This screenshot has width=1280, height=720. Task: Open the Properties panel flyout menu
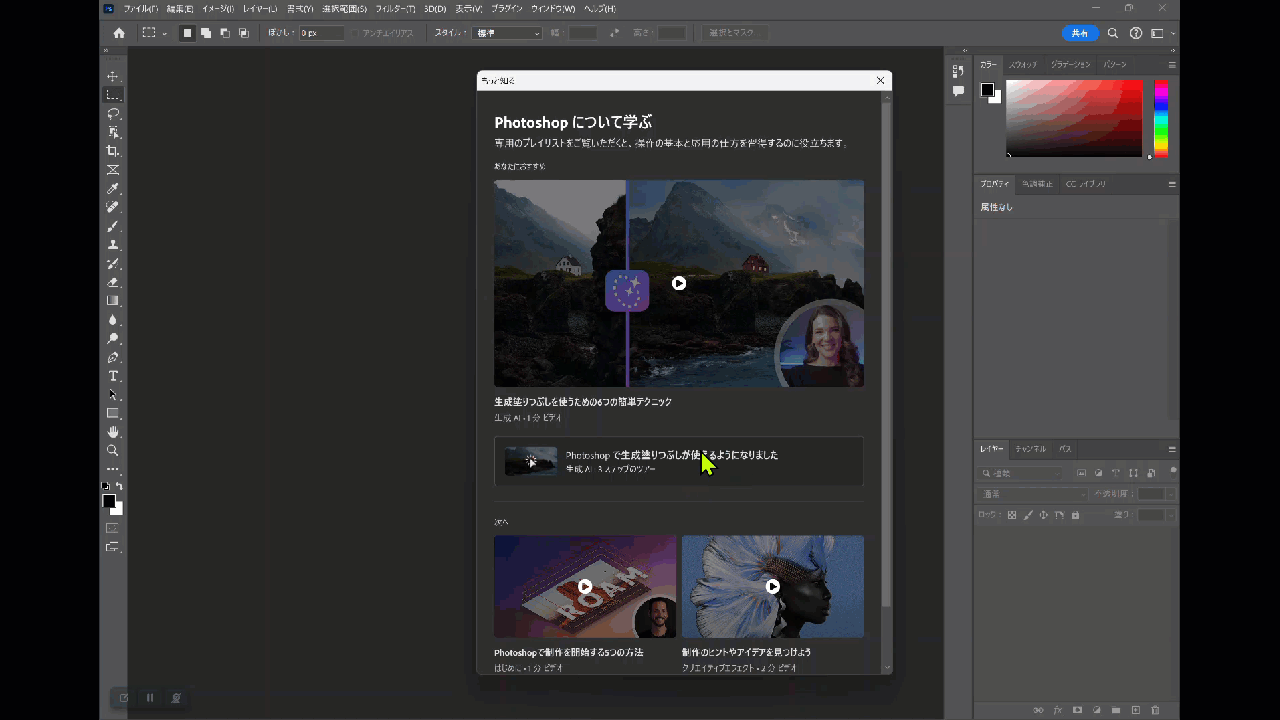pos(1172,184)
